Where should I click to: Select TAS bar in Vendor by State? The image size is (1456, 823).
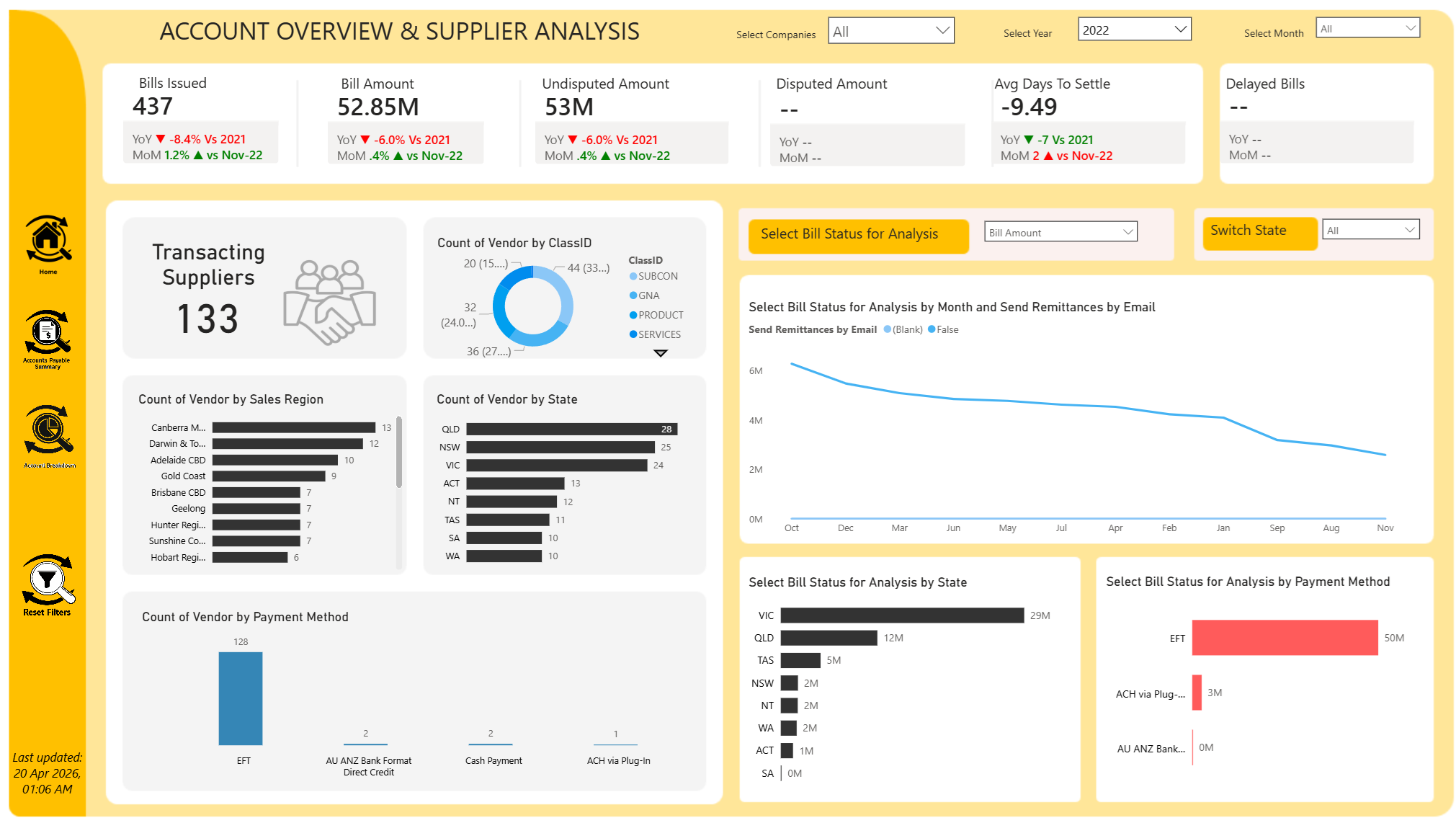click(x=508, y=520)
